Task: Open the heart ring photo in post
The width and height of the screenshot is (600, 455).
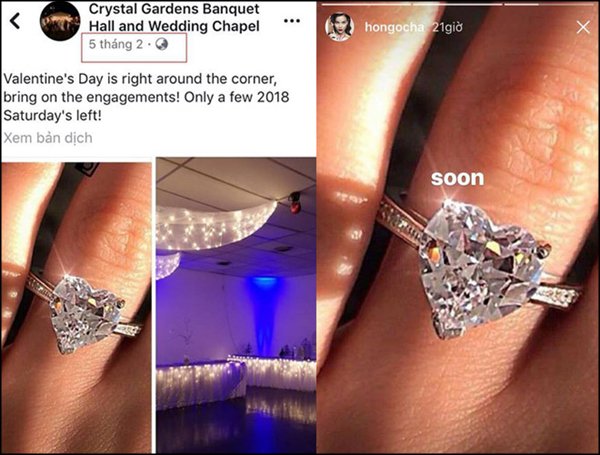Action: coord(77,307)
